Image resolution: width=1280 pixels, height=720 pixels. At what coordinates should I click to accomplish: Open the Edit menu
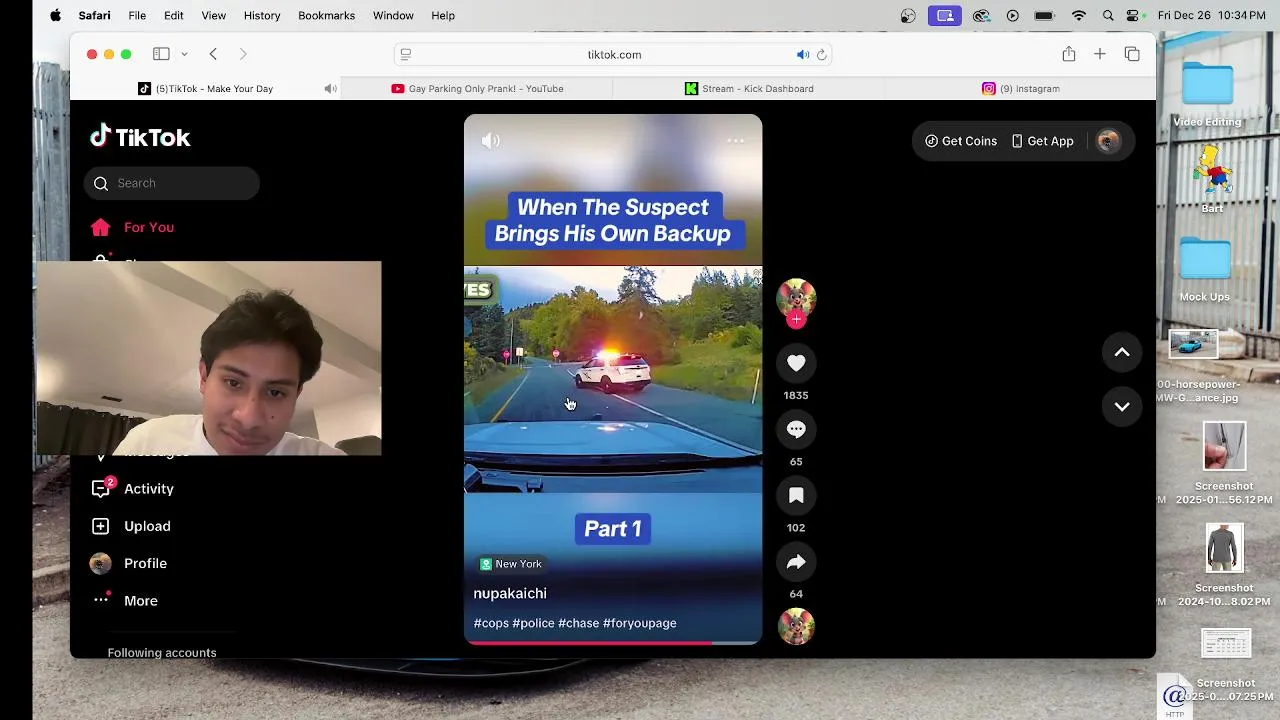tap(174, 15)
